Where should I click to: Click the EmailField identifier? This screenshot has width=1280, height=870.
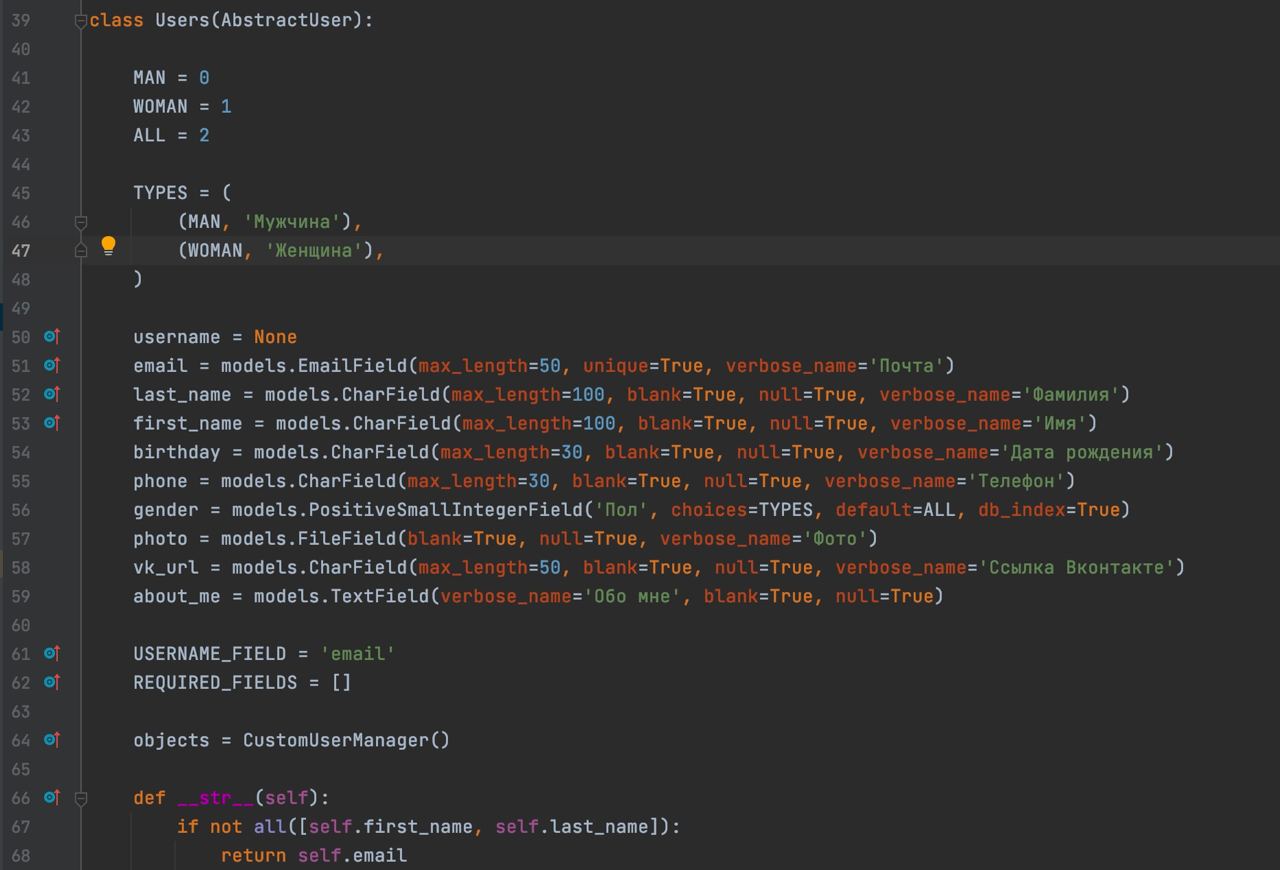tap(353, 366)
